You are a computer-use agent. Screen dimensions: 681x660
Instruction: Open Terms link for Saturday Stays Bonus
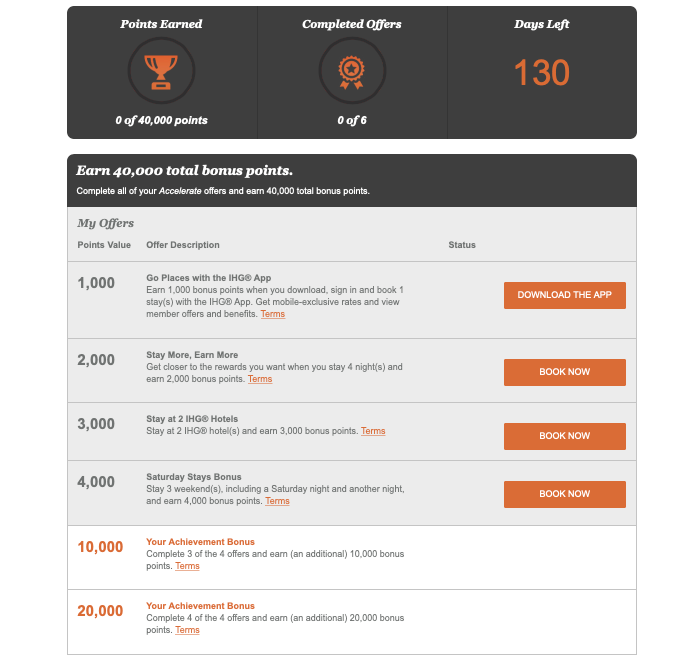[277, 502]
